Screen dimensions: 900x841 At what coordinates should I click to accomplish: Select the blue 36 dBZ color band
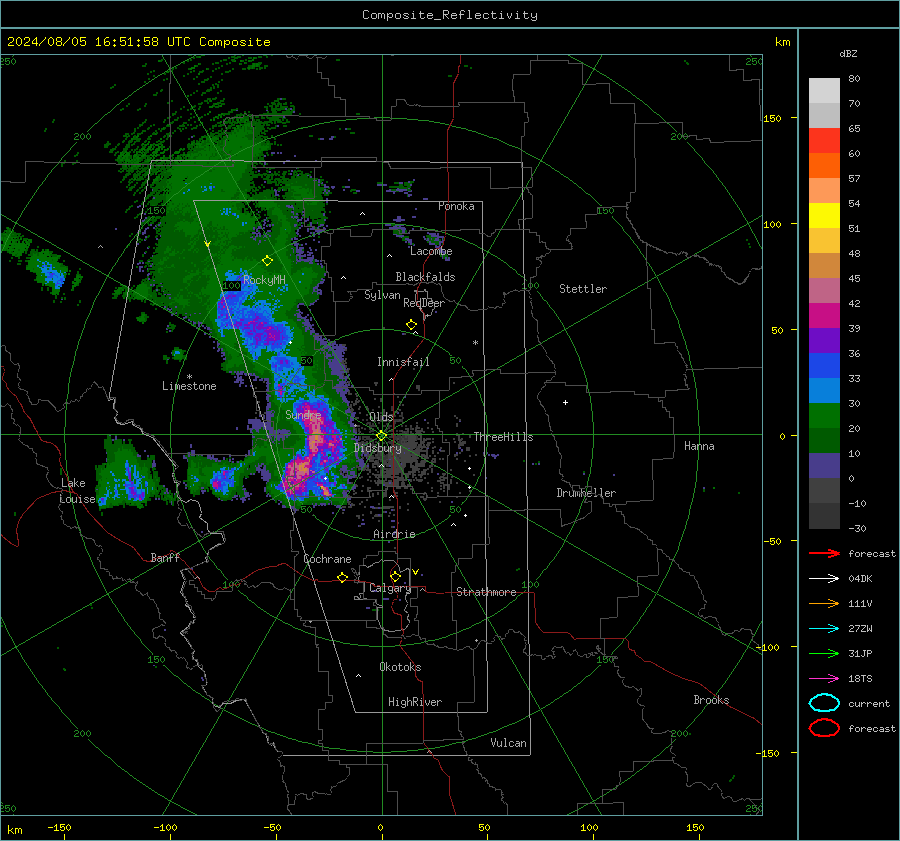click(824, 365)
